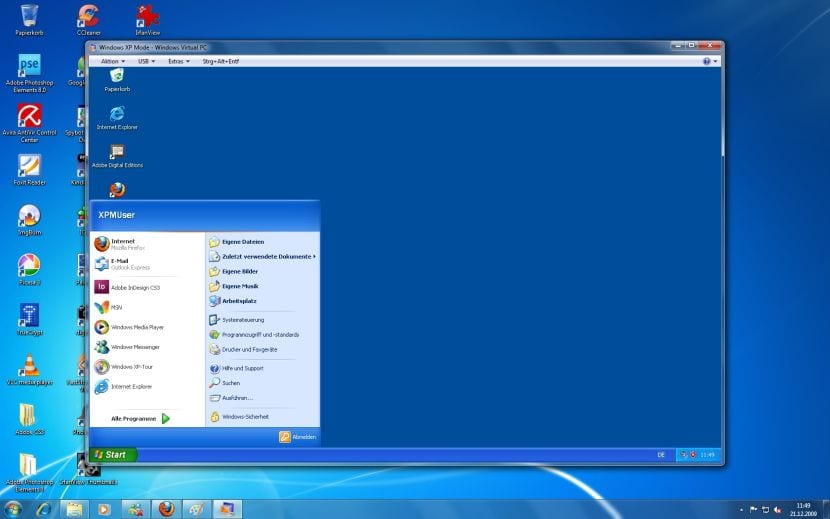This screenshot has height=519, width=830.
Task: Click Strg+Alt+Entf in Virtual PC toolbar
Action: tap(221, 61)
